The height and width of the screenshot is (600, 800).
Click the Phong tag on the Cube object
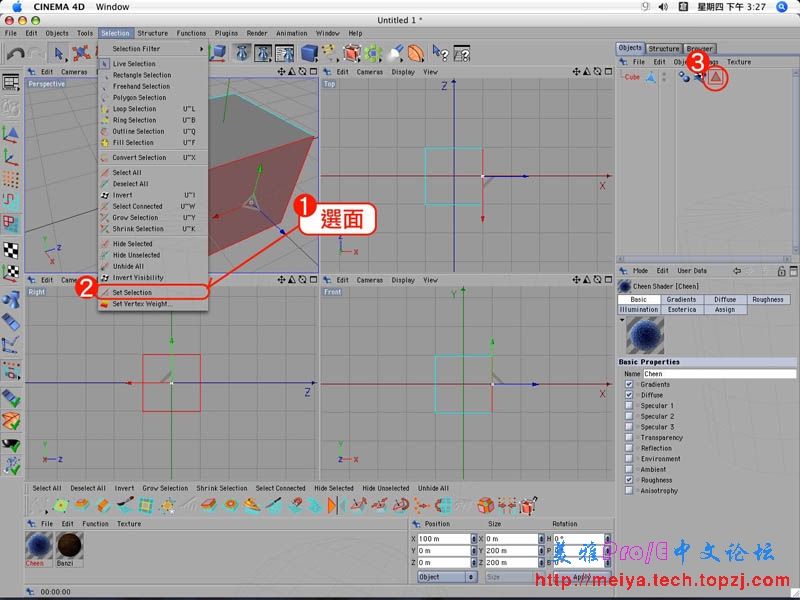click(x=684, y=77)
